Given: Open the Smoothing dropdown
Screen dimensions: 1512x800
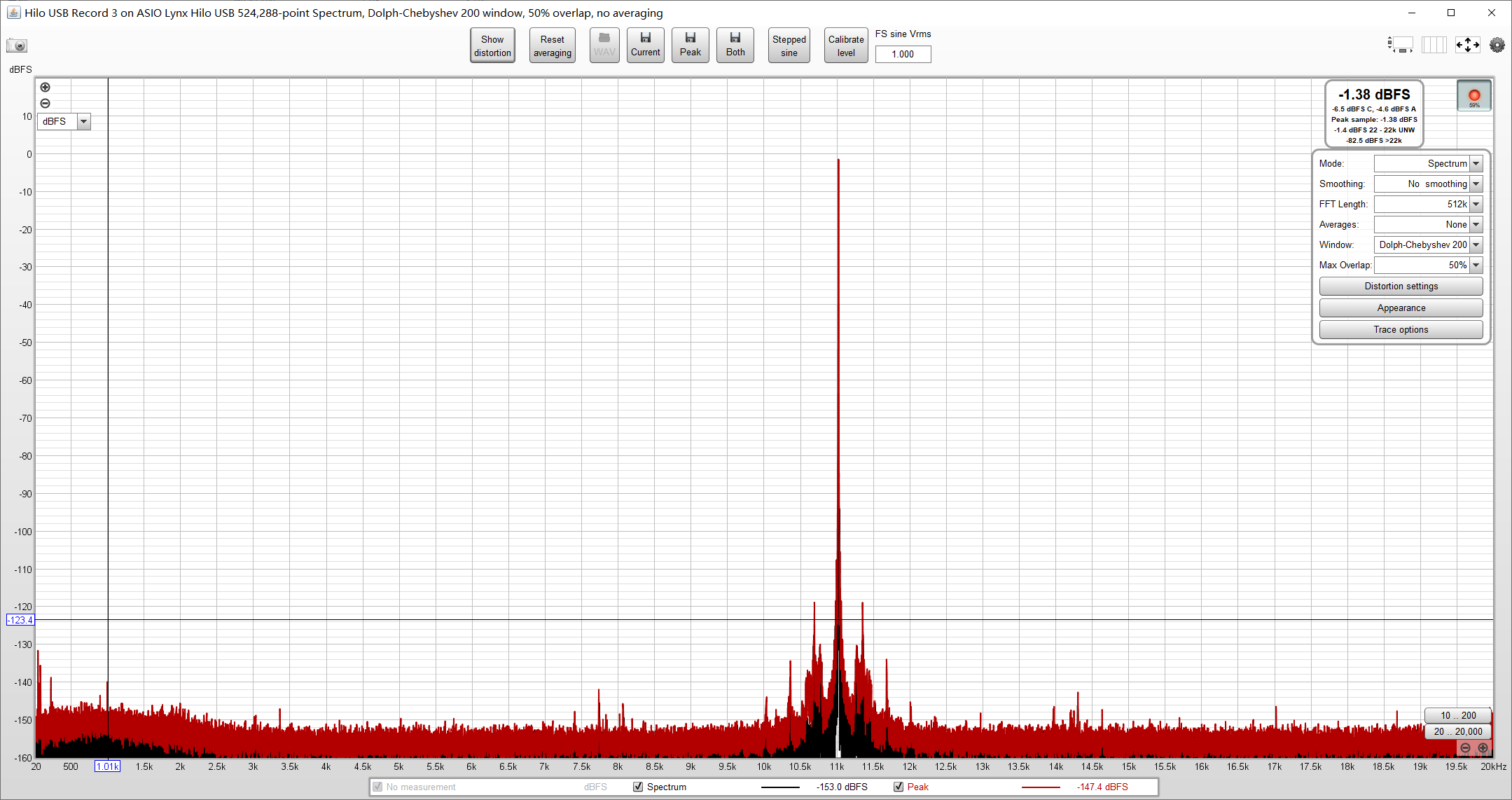Looking at the screenshot, I should click(1428, 184).
